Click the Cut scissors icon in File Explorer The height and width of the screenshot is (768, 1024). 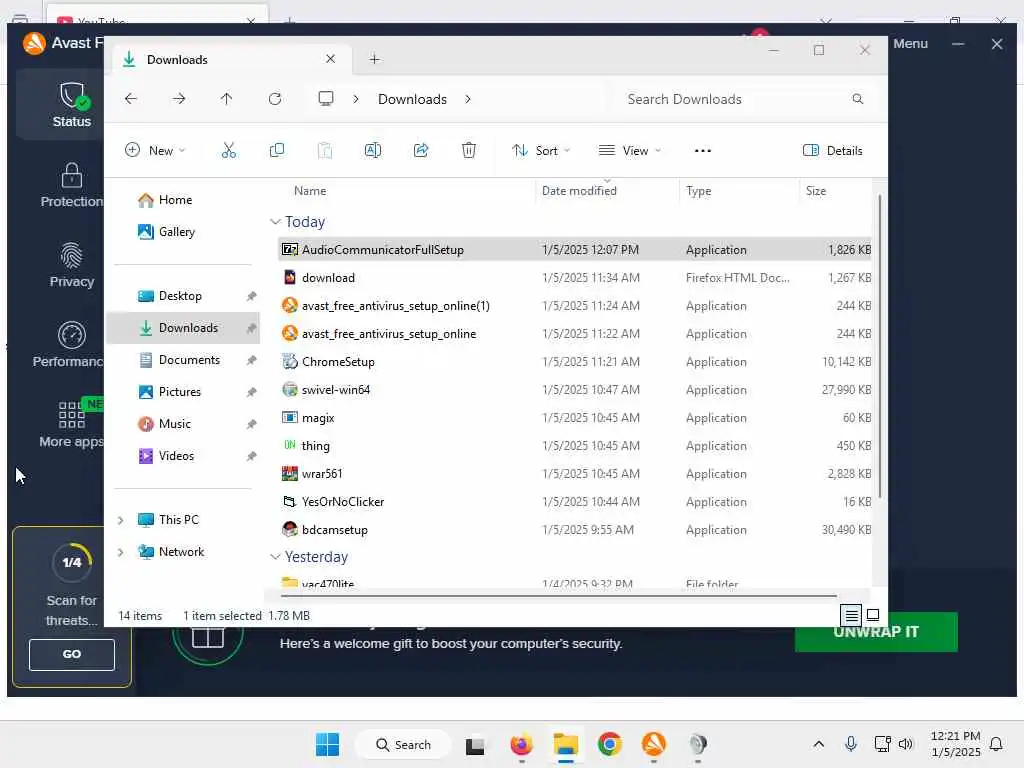coord(229,151)
